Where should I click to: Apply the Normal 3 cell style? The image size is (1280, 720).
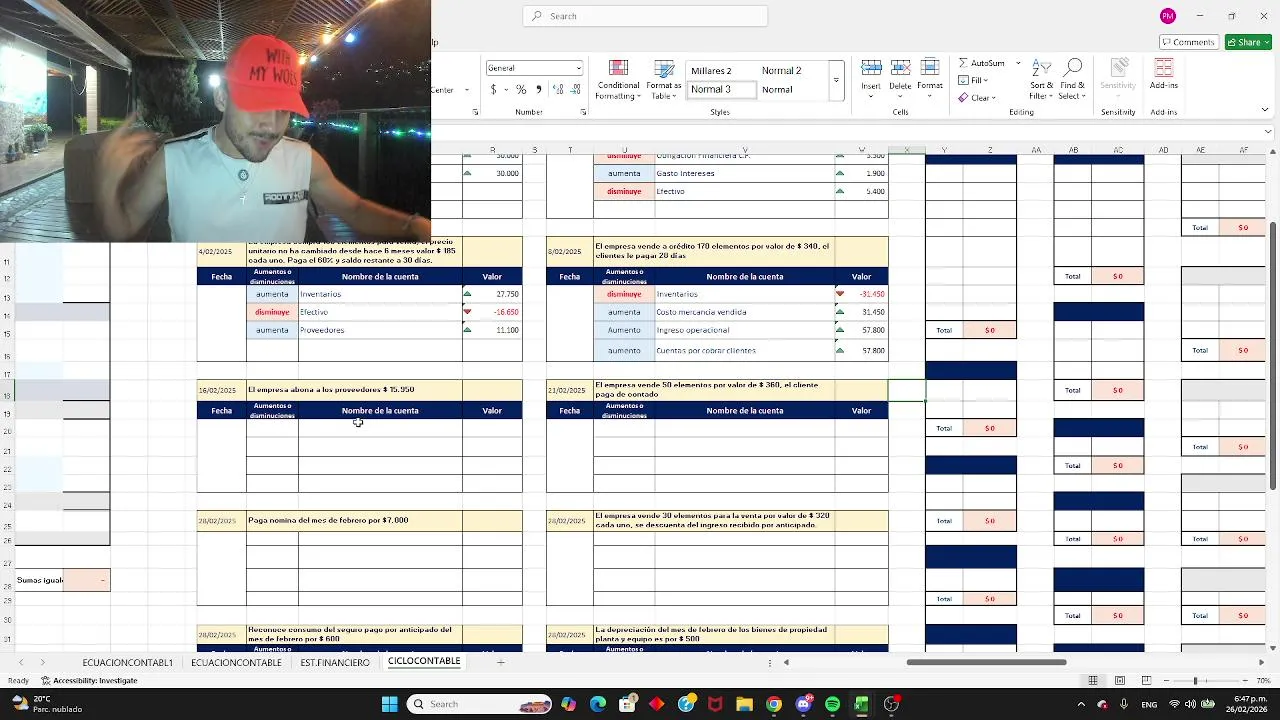click(x=720, y=89)
